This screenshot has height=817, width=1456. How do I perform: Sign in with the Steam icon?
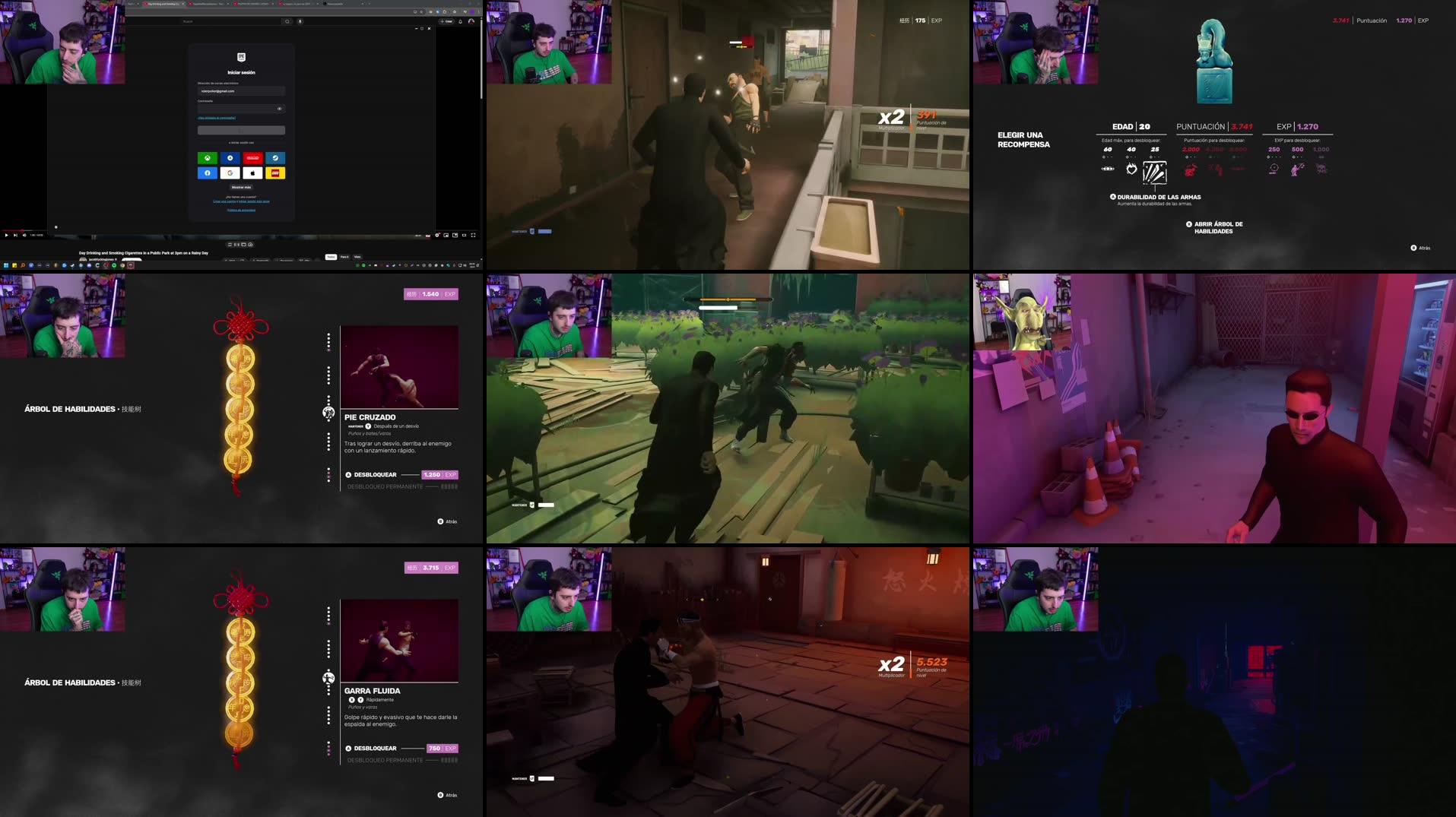pyautogui.click(x=275, y=158)
